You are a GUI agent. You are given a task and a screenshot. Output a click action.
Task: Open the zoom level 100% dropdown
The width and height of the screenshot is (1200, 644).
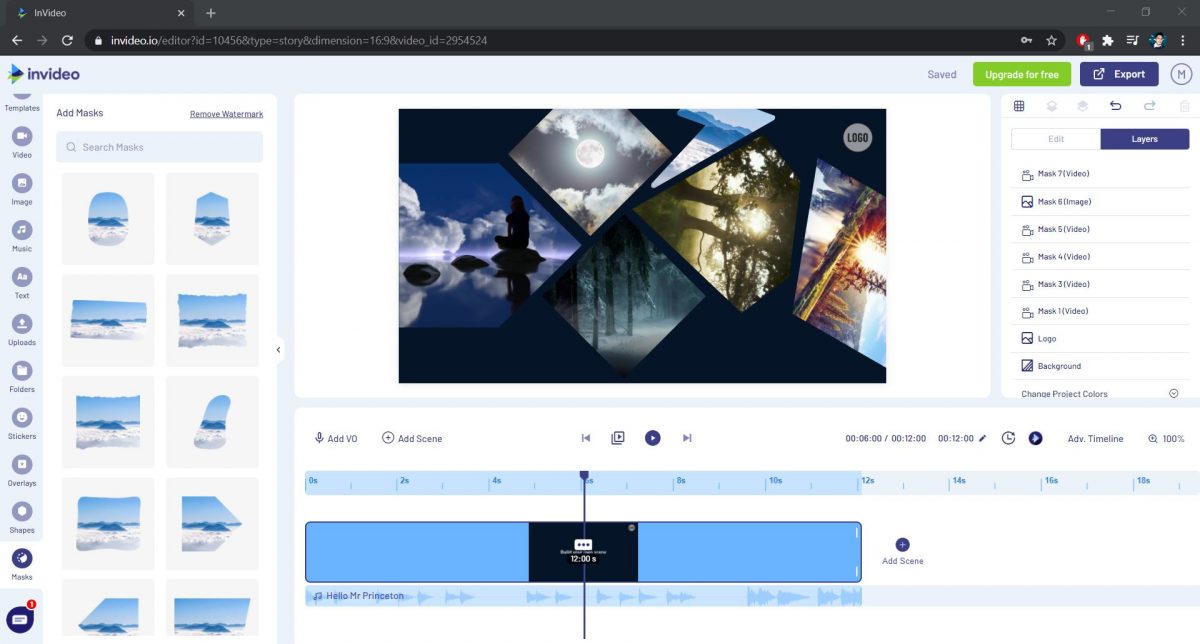click(x=1167, y=437)
